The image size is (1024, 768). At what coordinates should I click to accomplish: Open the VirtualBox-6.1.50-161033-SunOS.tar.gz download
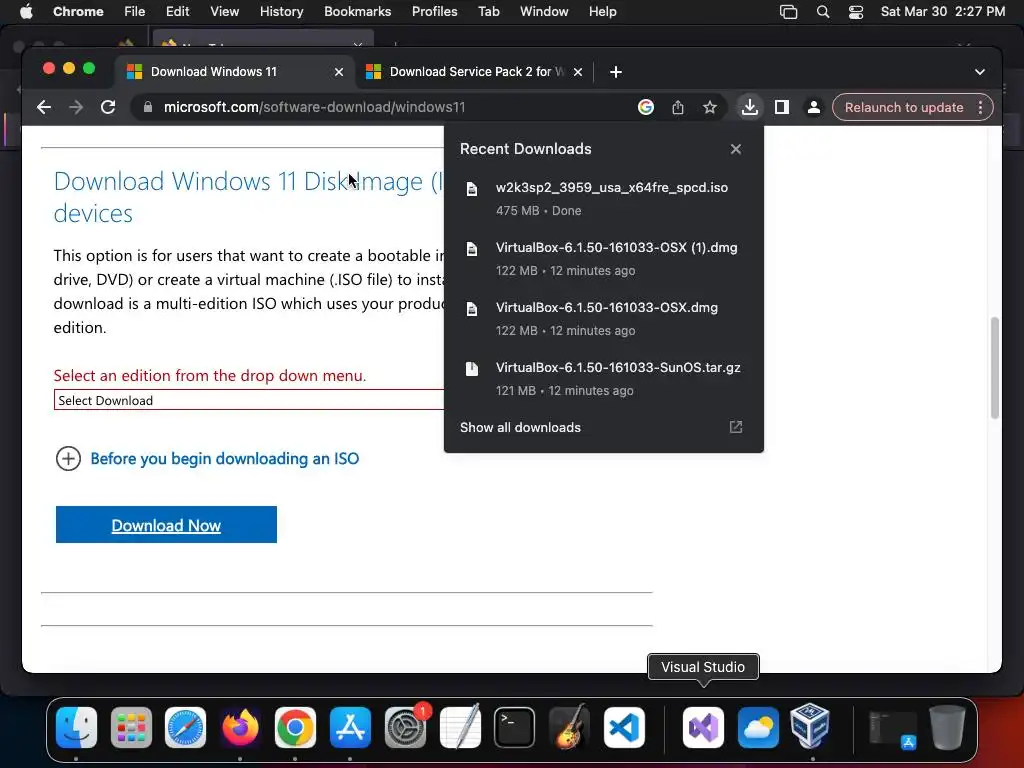pyautogui.click(x=603, y=379)
